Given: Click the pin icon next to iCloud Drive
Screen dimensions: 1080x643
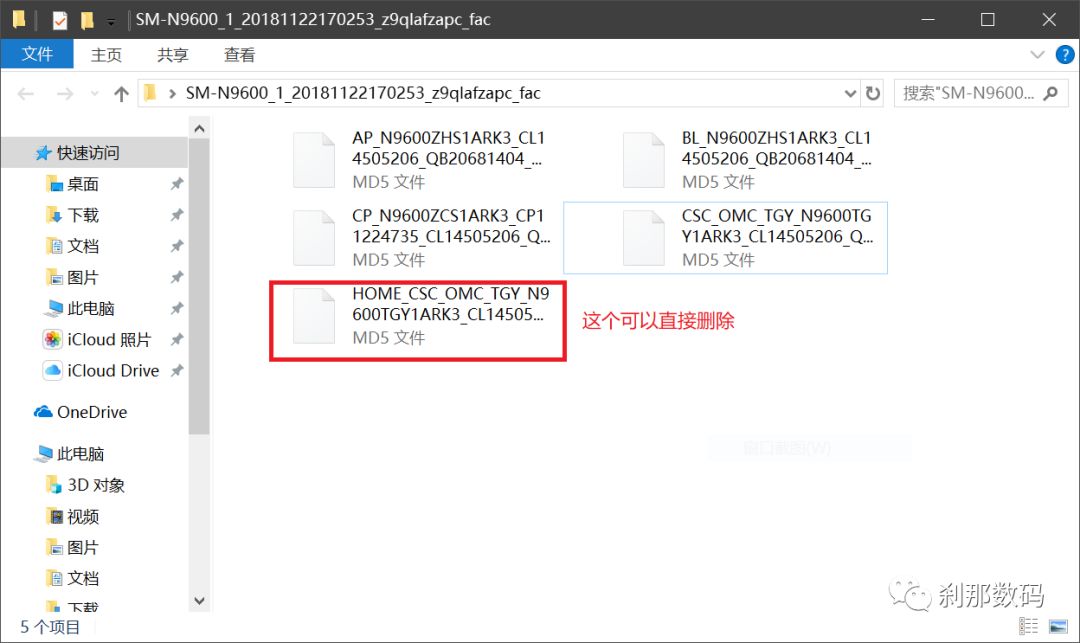Looking at the screenshot, I should click(177, 370).
